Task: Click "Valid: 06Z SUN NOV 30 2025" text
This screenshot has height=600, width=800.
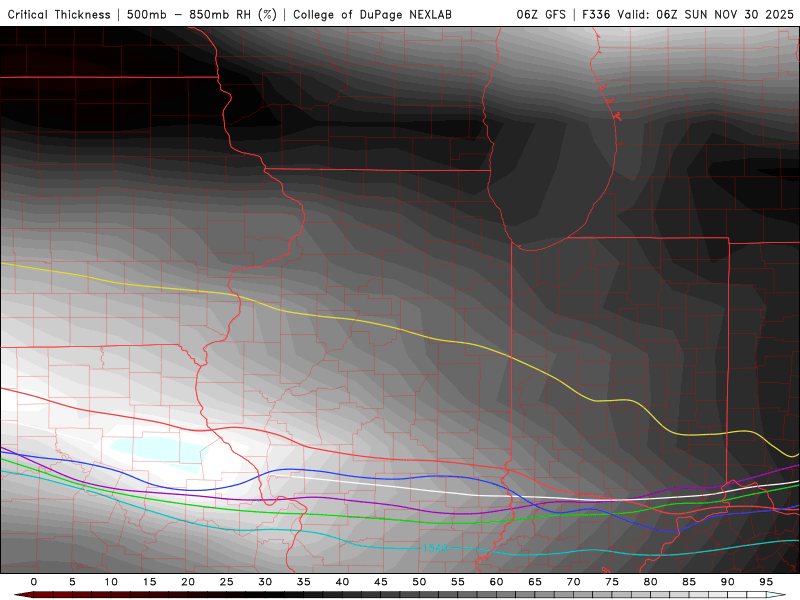Action: click(x=706, y=14)
